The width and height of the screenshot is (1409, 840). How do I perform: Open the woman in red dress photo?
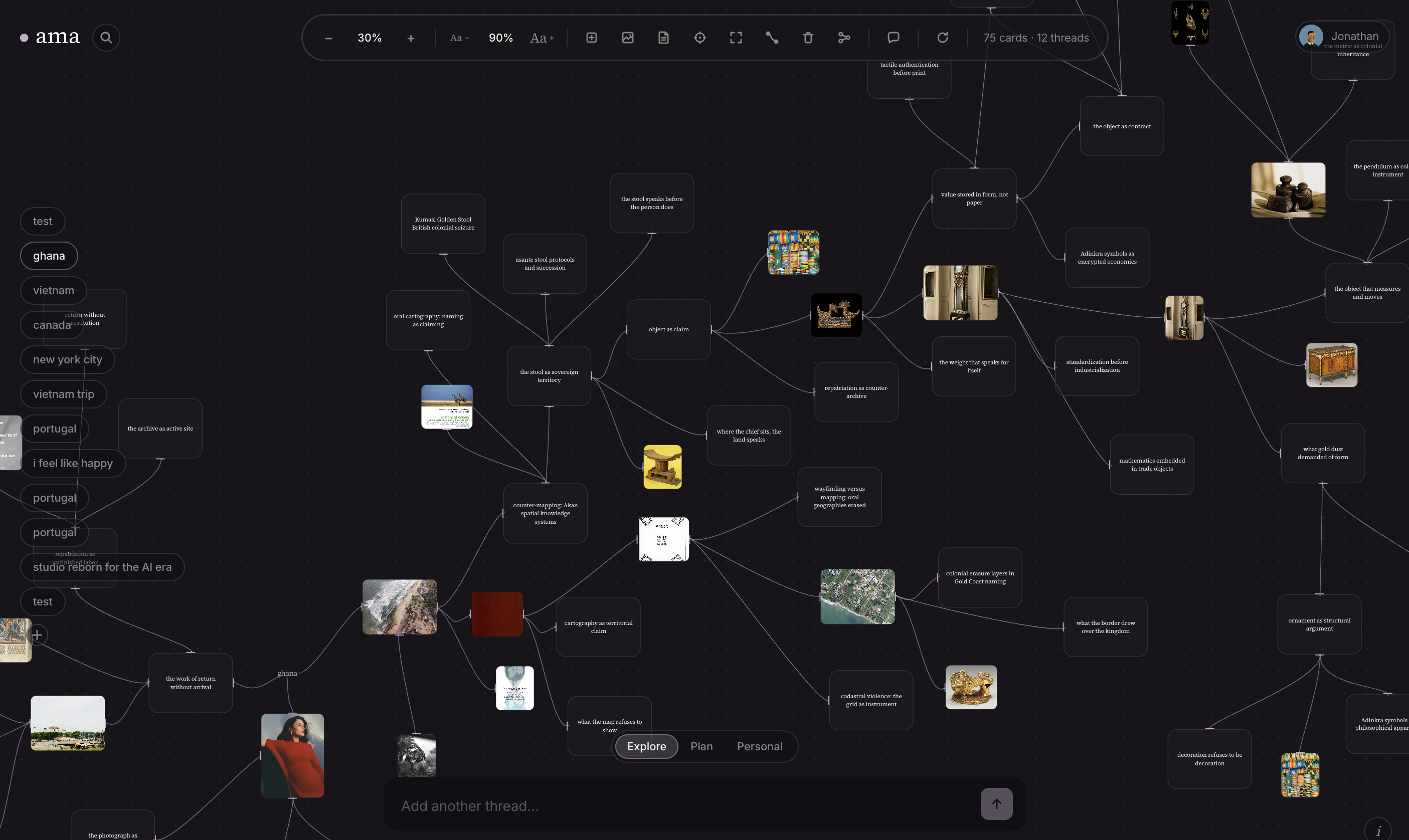pos(292,756)
